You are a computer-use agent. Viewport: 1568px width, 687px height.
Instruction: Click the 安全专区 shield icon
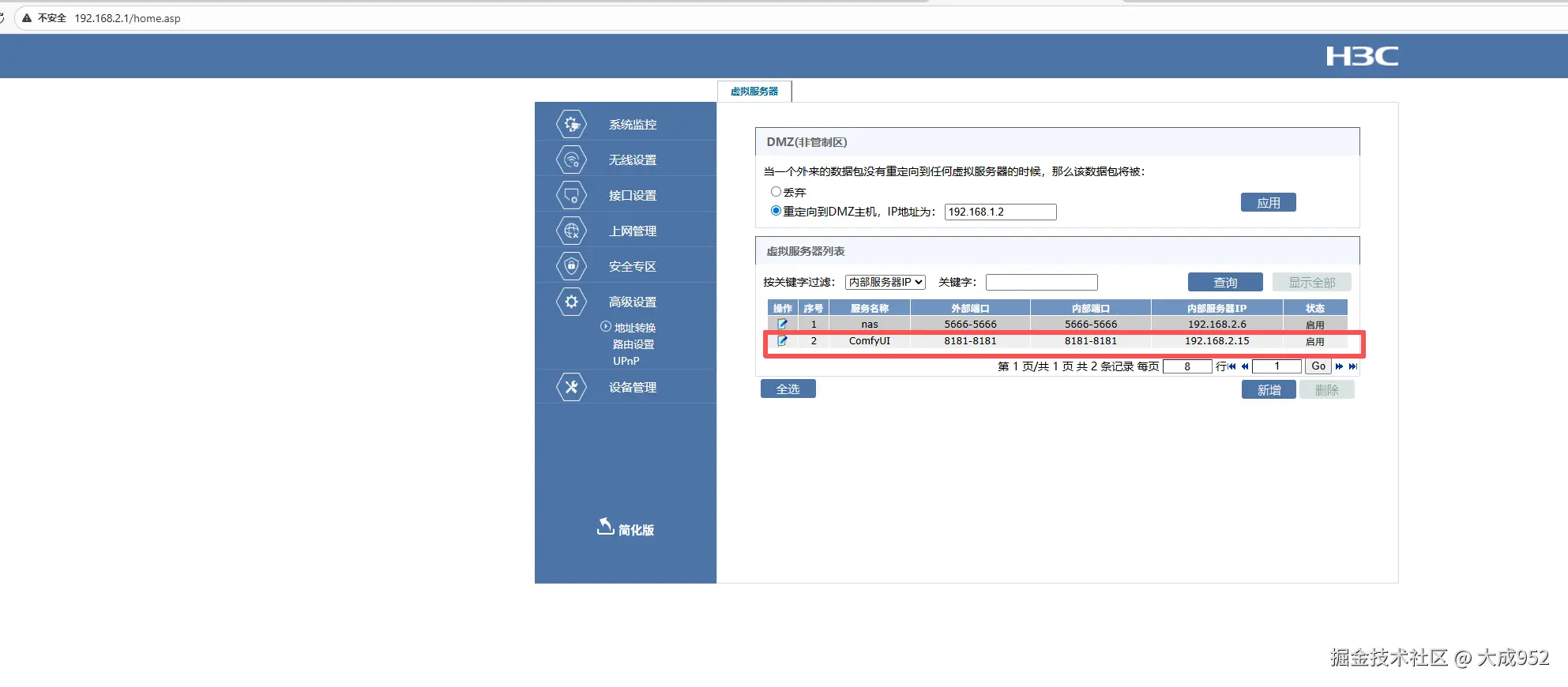[x=571, y=266]
